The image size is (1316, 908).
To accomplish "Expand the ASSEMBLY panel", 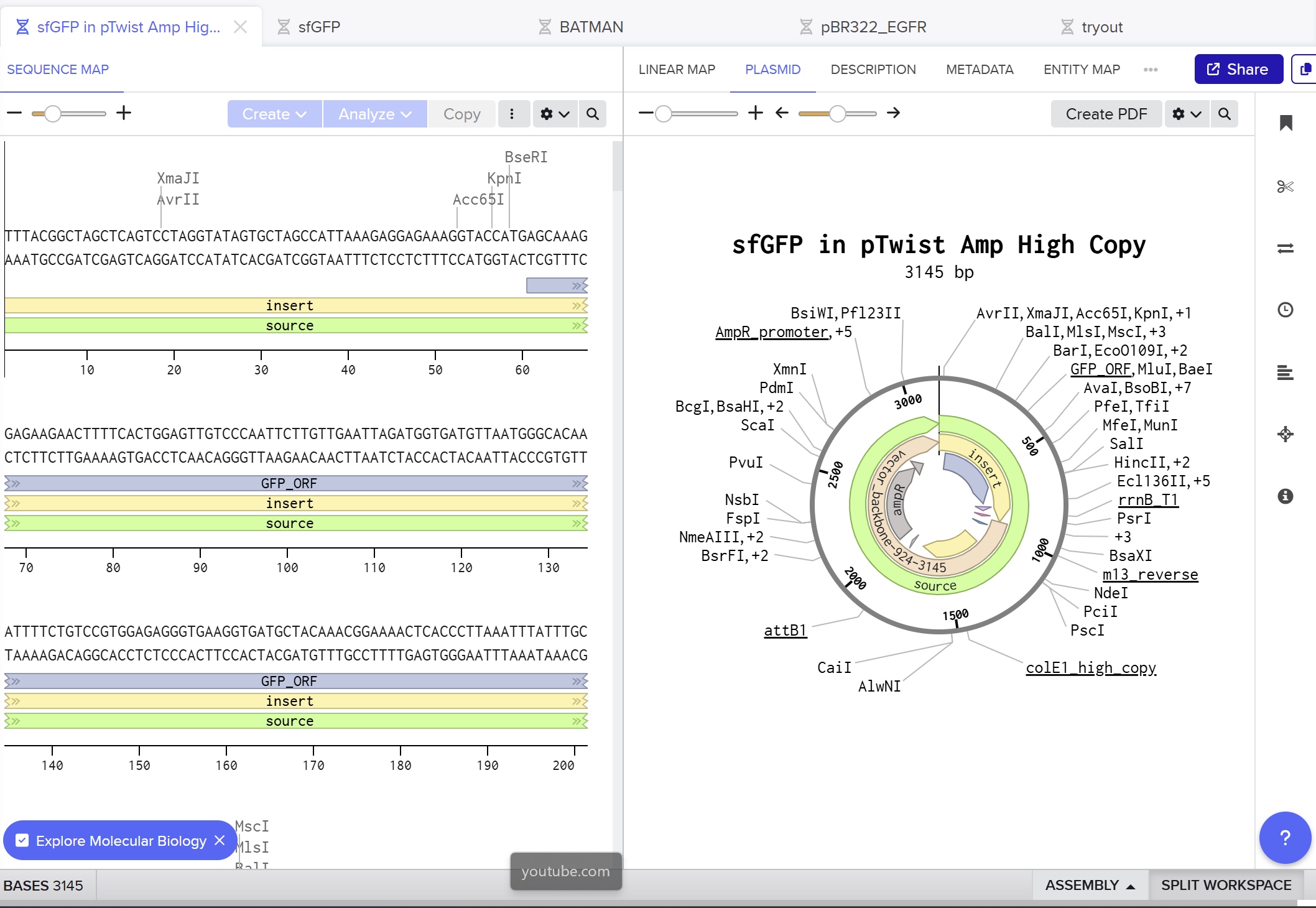I will [x=1090, y=886].
